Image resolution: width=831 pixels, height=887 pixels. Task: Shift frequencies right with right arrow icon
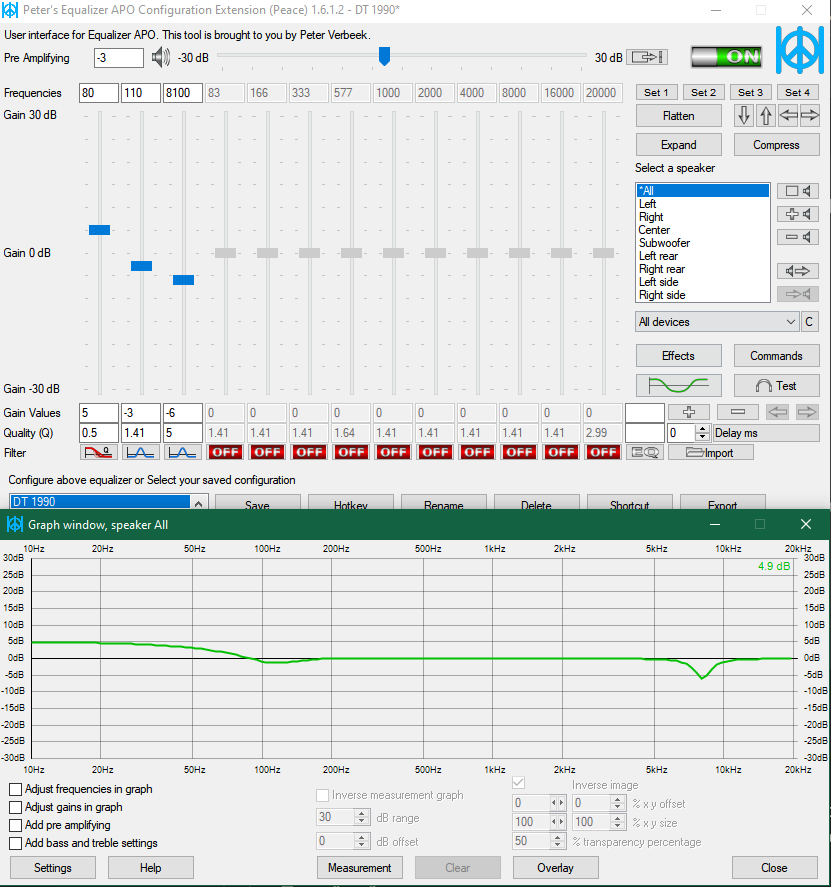click(x=810, y=115)
